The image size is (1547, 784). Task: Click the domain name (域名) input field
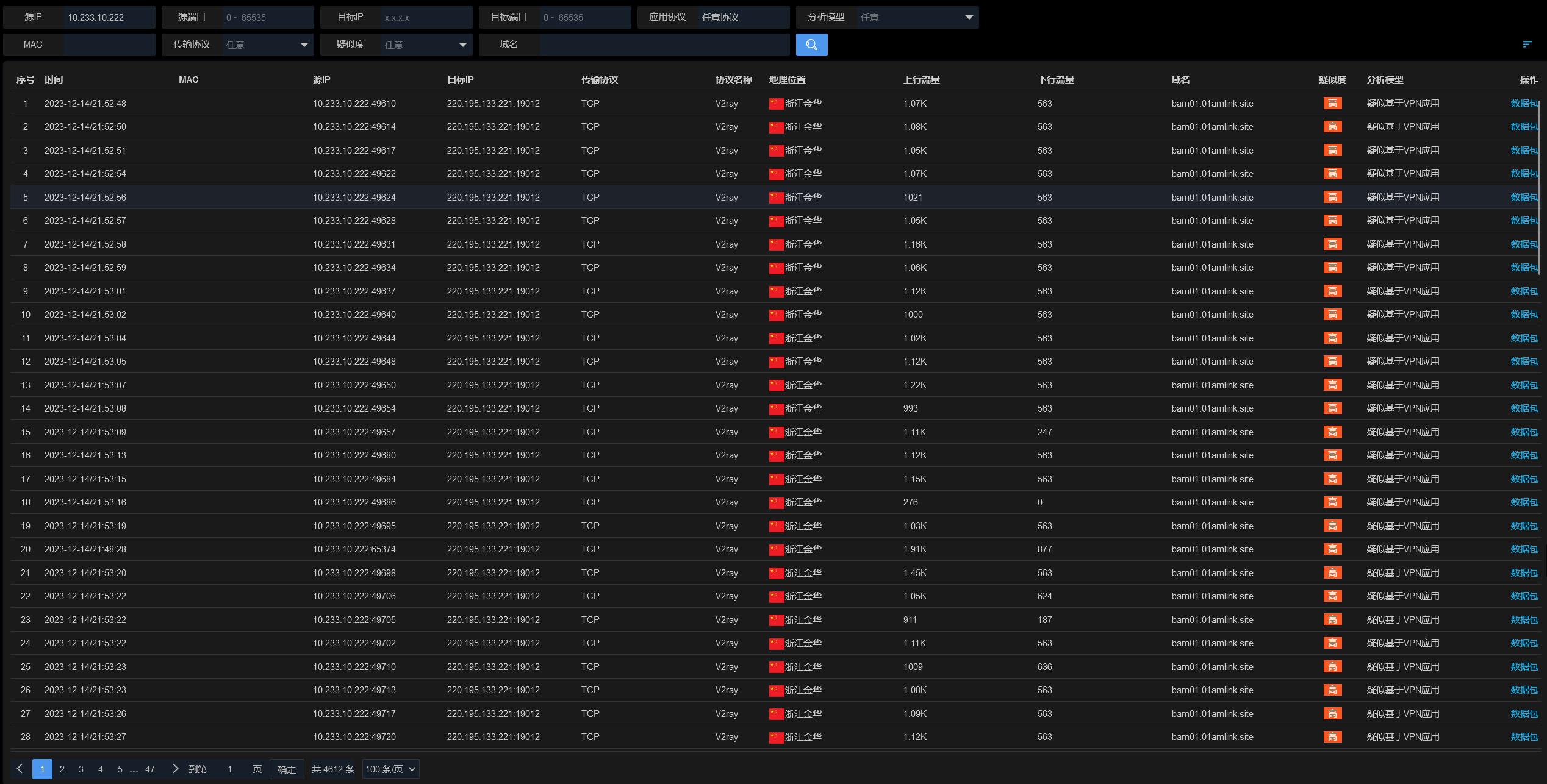[x=664, y=45]
